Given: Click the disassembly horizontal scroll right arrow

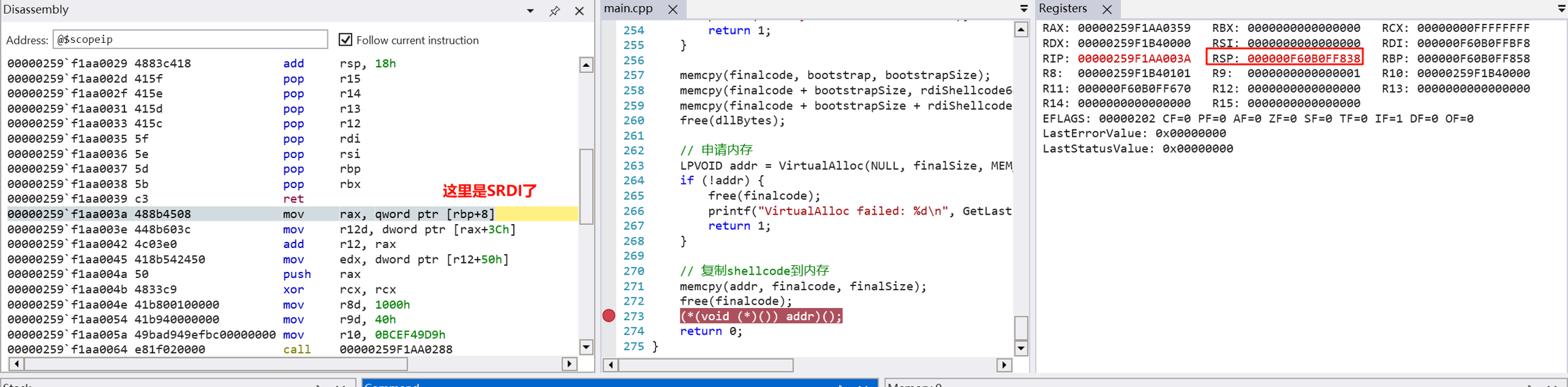Looking at the screenshot, I should coord(570,364).
